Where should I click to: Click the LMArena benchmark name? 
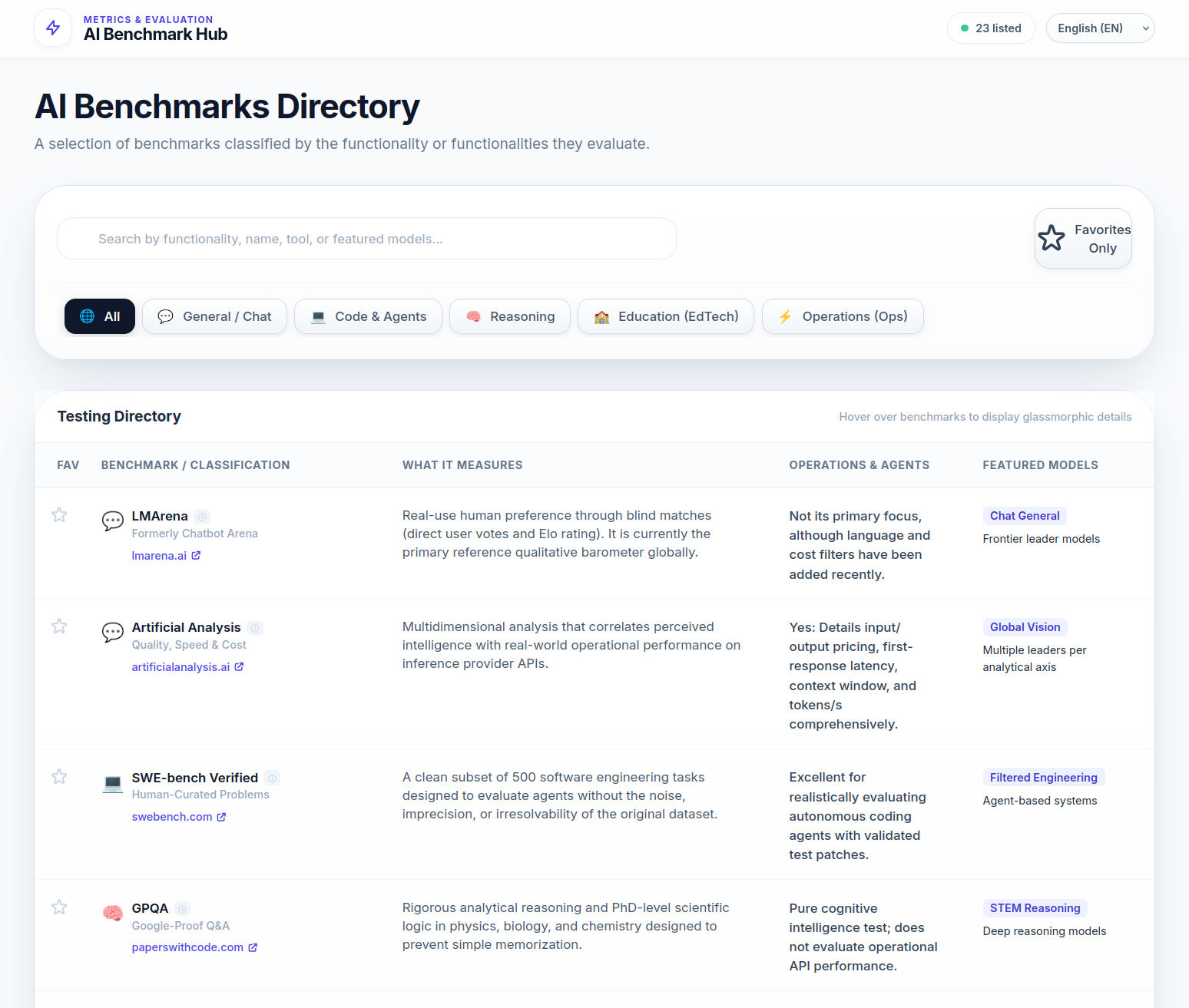point(160,517)
